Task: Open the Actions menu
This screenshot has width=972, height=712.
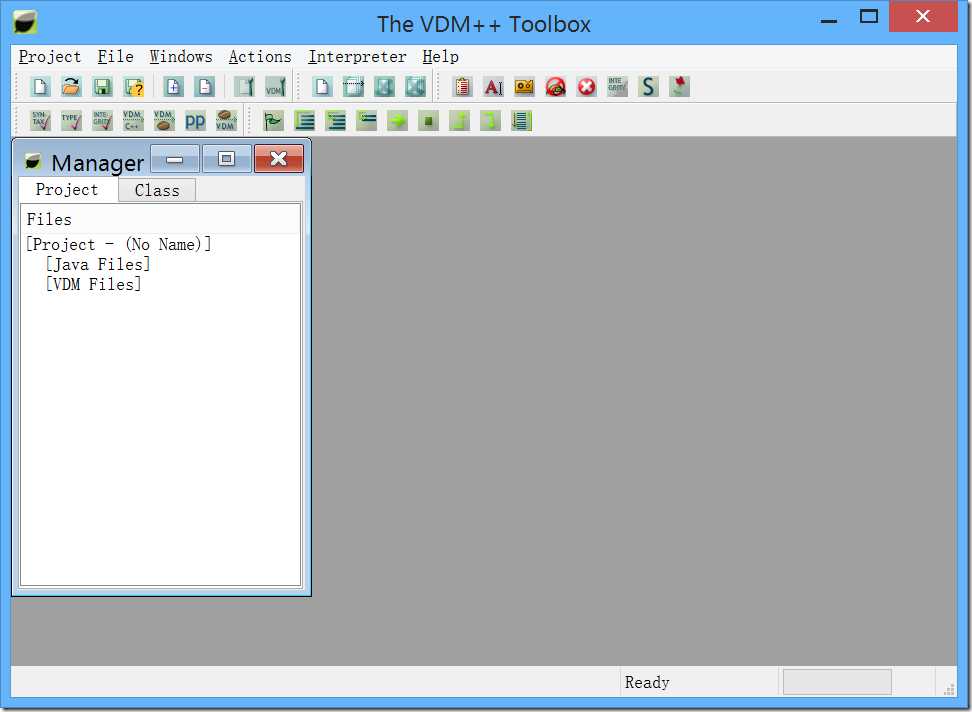Action: pyautogui.click(x=260, y=57)
